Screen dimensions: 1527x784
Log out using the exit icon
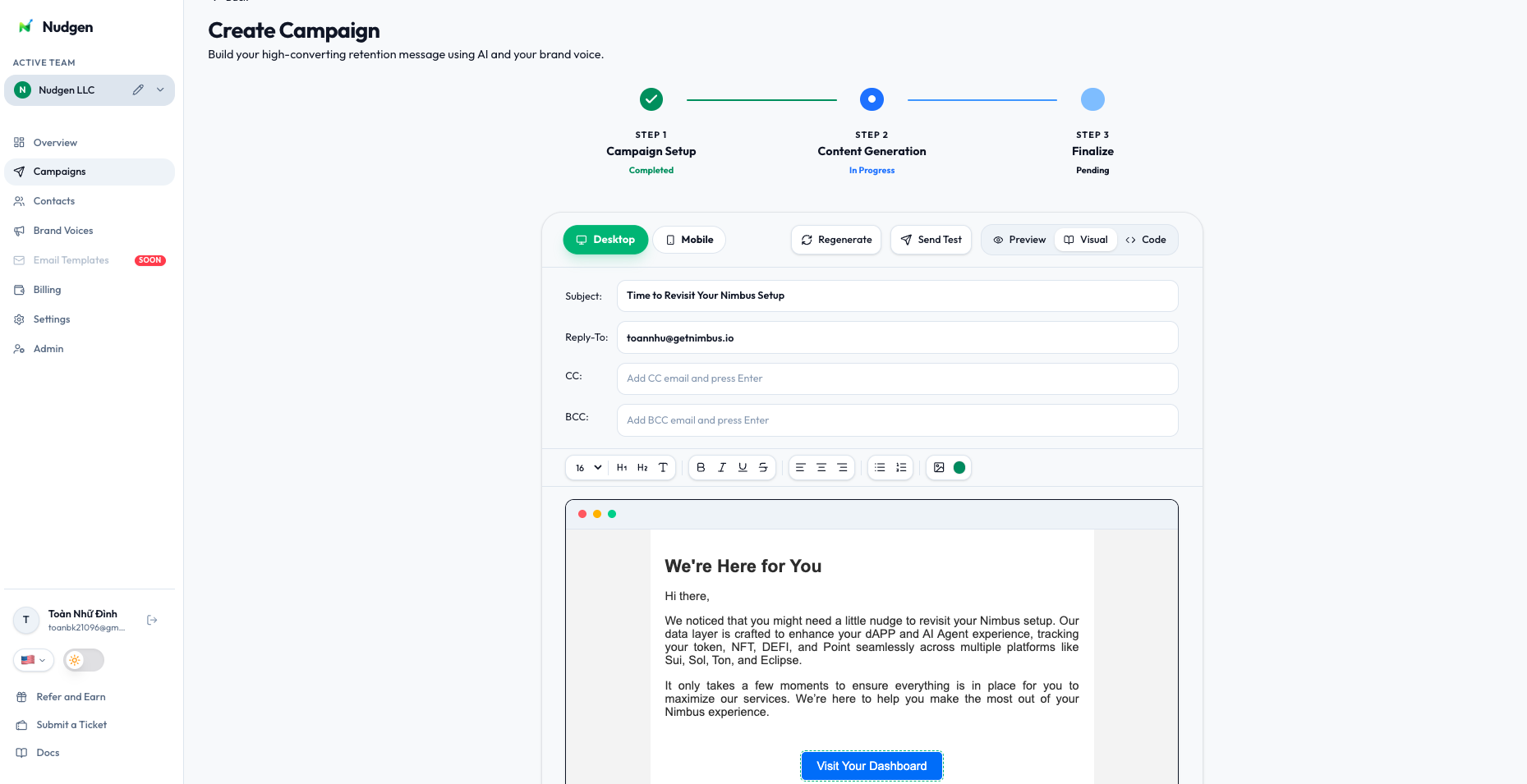coord(152,621)
